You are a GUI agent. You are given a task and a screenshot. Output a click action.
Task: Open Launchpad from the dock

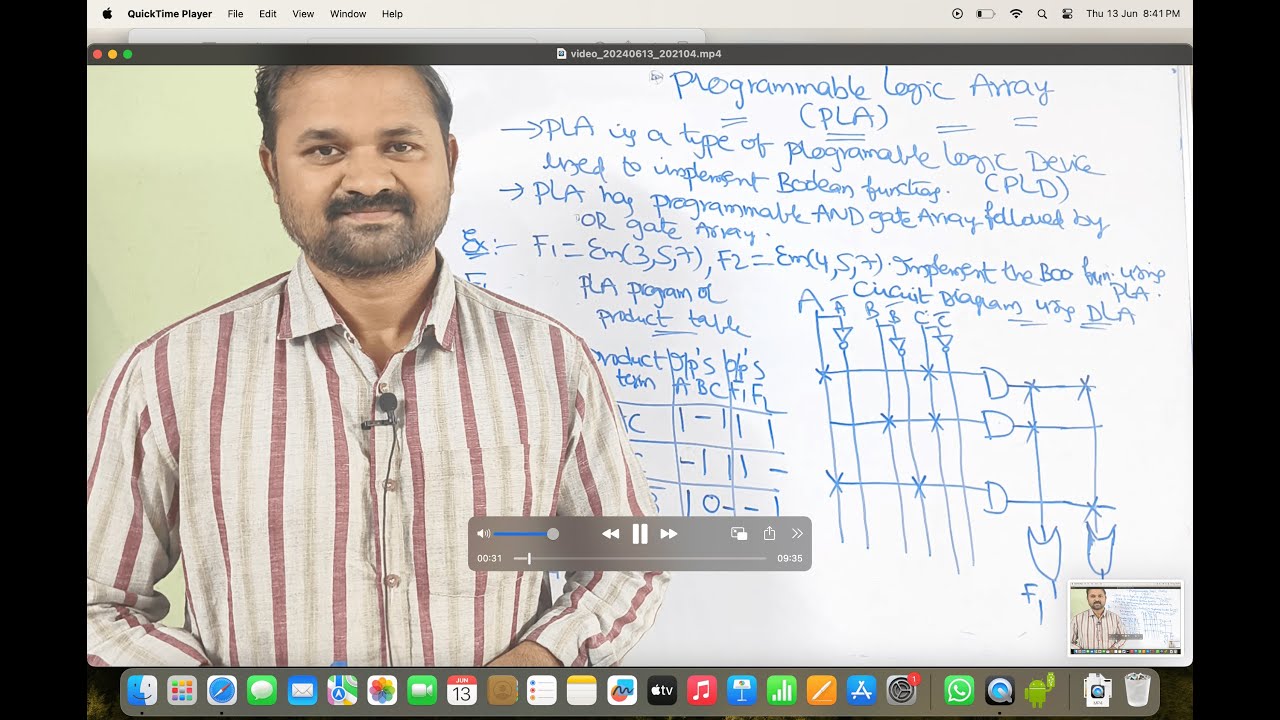182,690
